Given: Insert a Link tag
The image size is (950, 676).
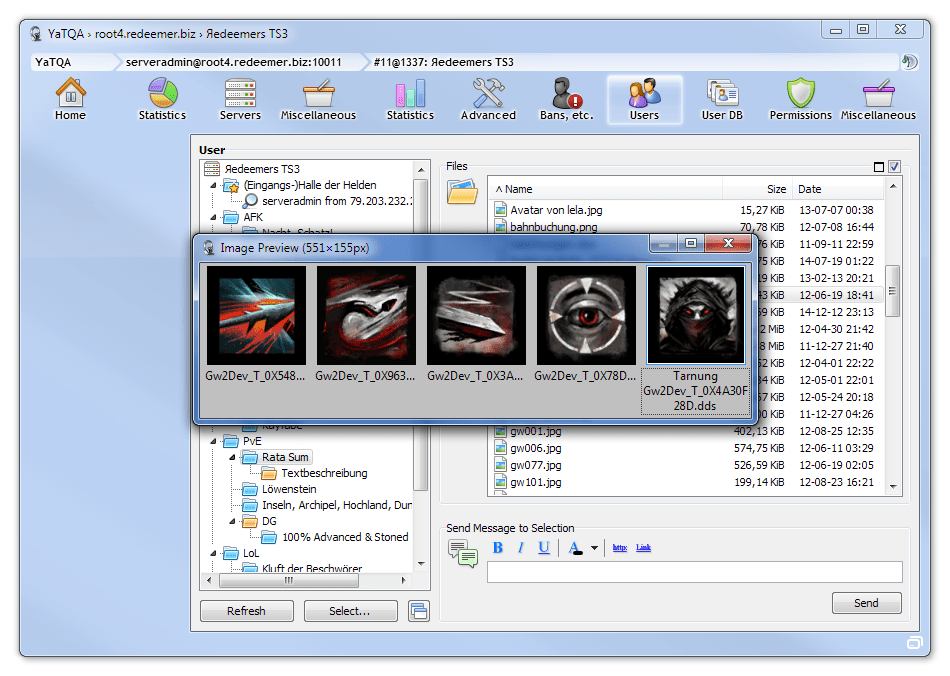Looking at the screenshot, I should (643, 548).
